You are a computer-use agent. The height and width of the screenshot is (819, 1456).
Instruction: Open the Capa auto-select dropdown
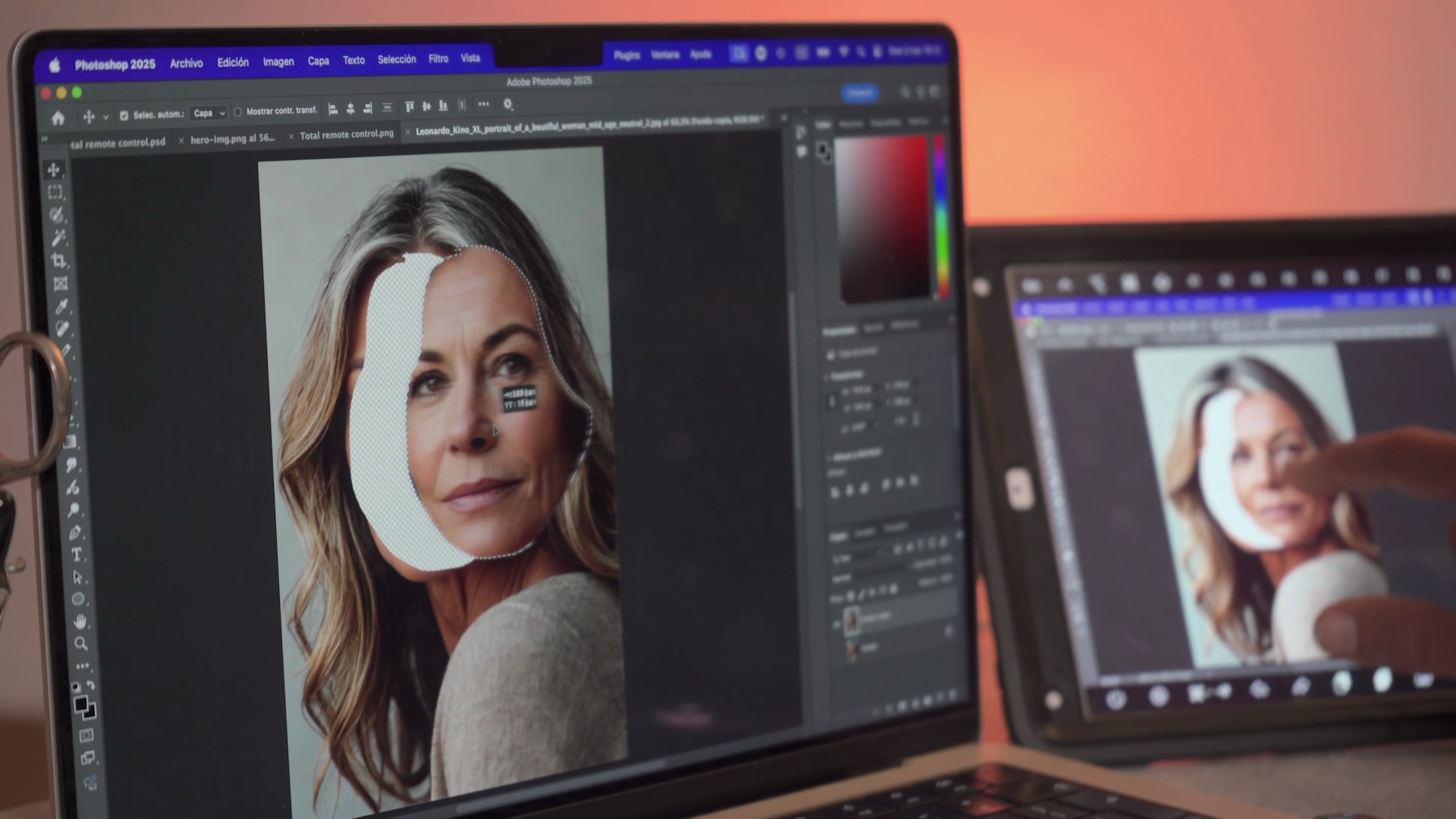pyautogui.click(x=209, y=113)
